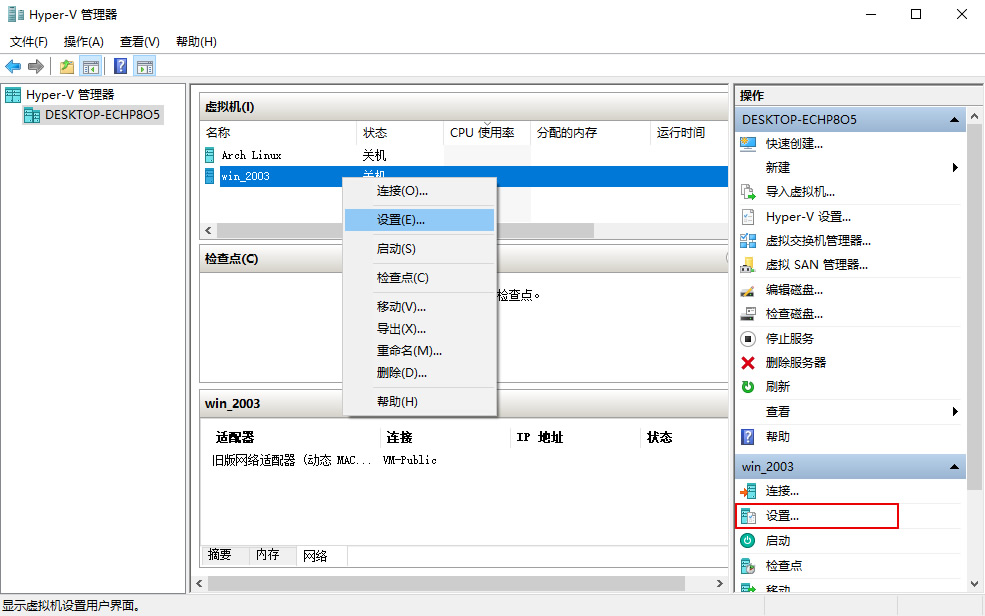Viewport: 985px width, 616px height.
Task: Click the Hyper-V Manager root tree icon
Action: tap(13, 95)
